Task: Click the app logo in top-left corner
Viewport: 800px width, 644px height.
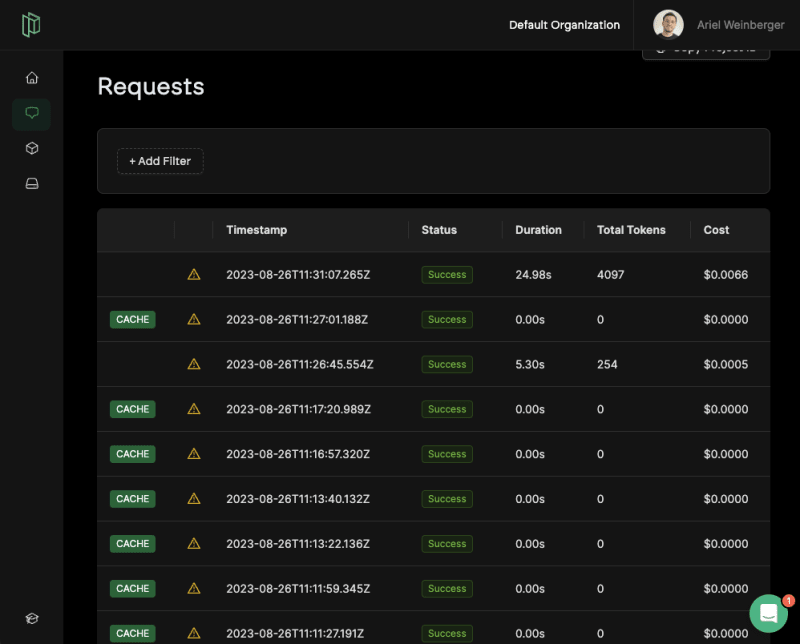Action: [x=31, y=24]
